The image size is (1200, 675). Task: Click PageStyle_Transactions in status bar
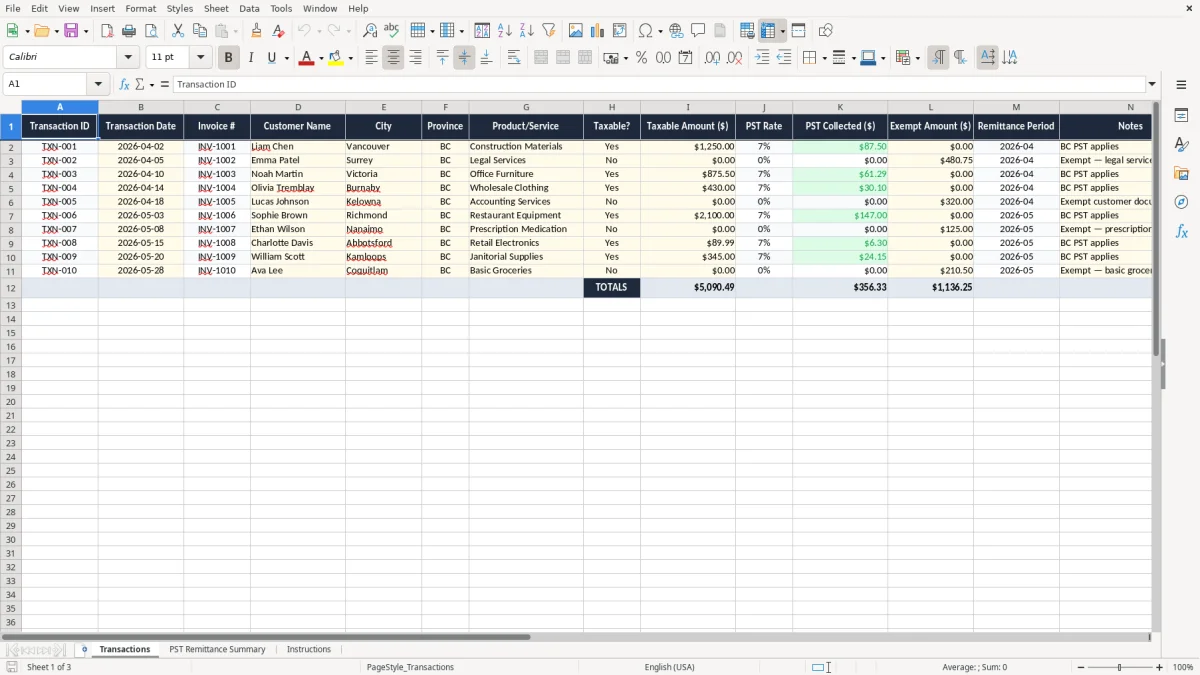pos(410,667)
